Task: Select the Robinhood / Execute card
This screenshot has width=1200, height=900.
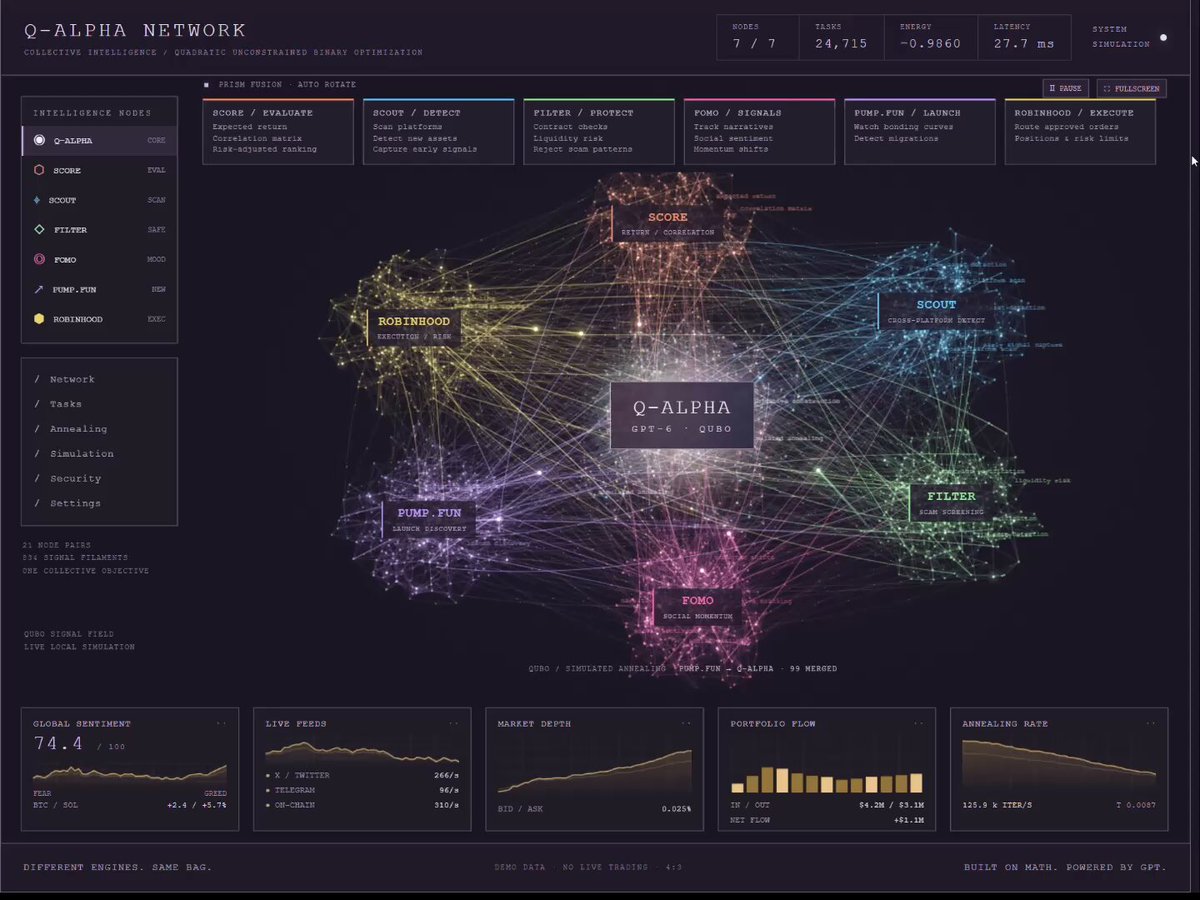Action: pos(1080,131)
